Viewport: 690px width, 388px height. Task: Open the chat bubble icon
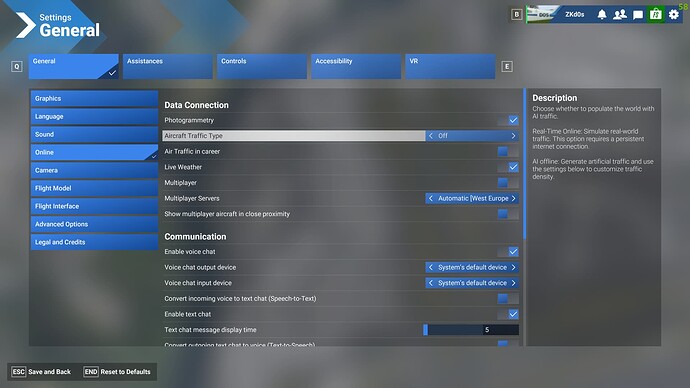point(638,15)
